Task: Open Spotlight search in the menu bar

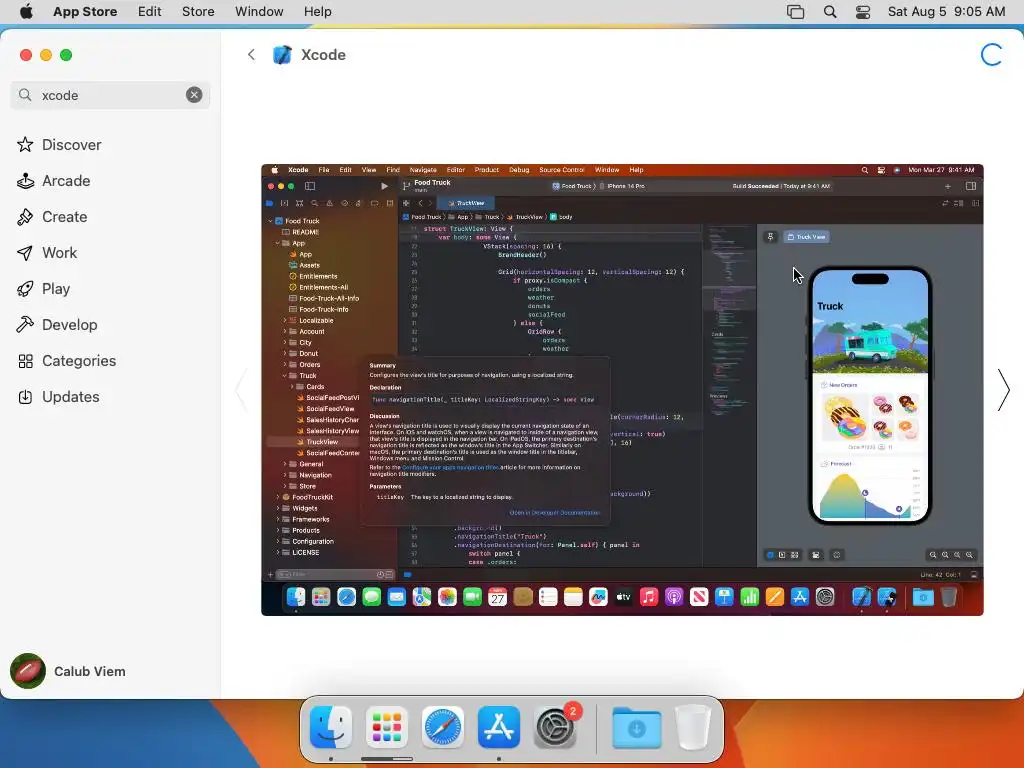Action: pyautogui.click(x=830, y=12)
